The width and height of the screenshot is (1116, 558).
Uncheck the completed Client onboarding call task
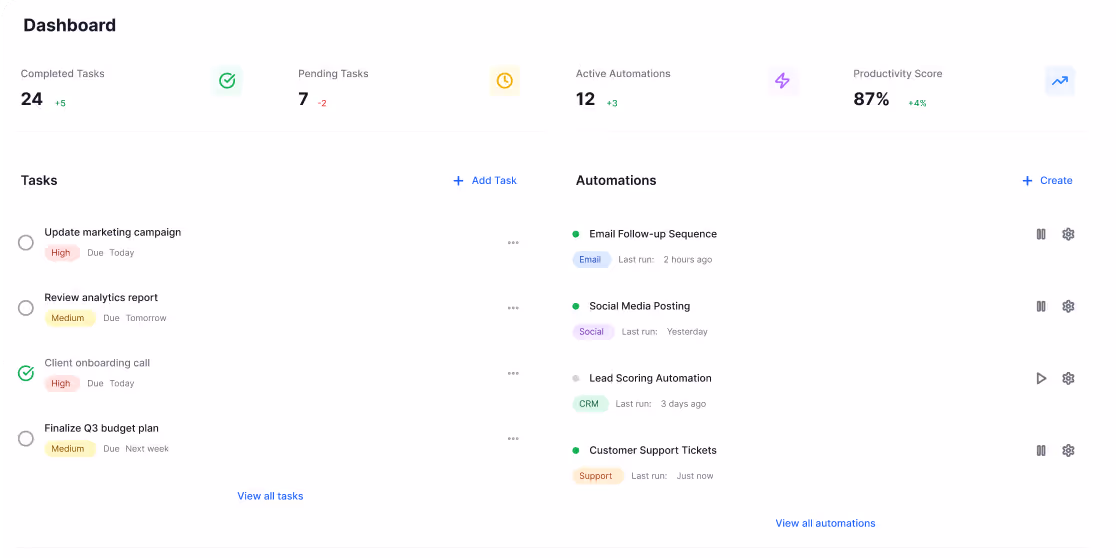26,373
